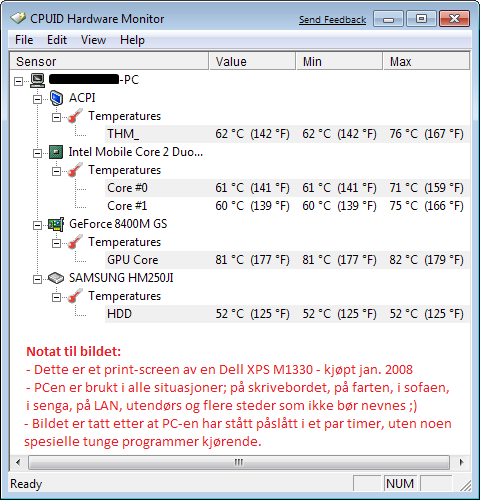Select the SAMSUNG HM250JI hard drive icon
This screenshot has width=480, height=500.
(x=56, y=278)
